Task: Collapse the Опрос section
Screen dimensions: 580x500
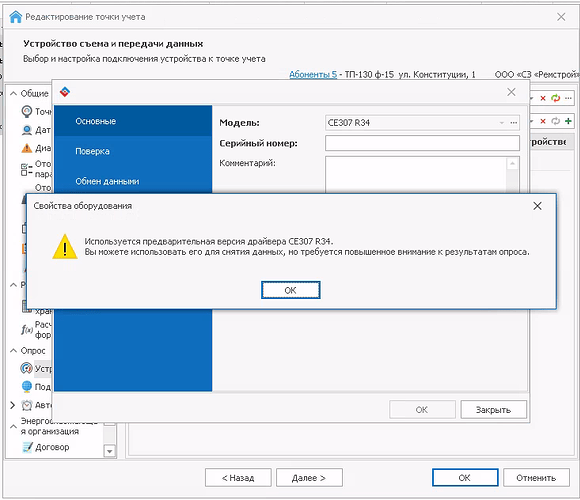Action: pos(13,351)
